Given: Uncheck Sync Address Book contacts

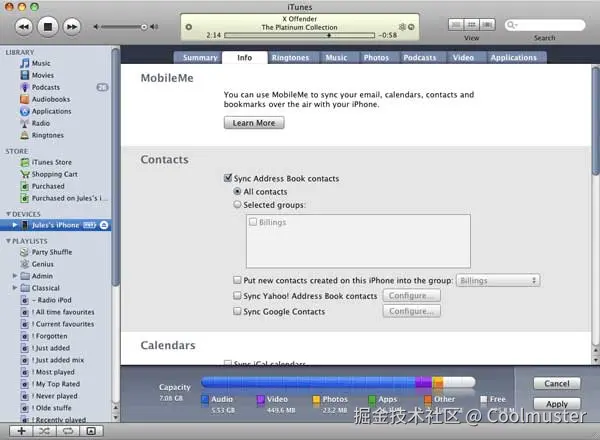Looking at the screenshot, I should pyautogui.click(x=228, y=178).
